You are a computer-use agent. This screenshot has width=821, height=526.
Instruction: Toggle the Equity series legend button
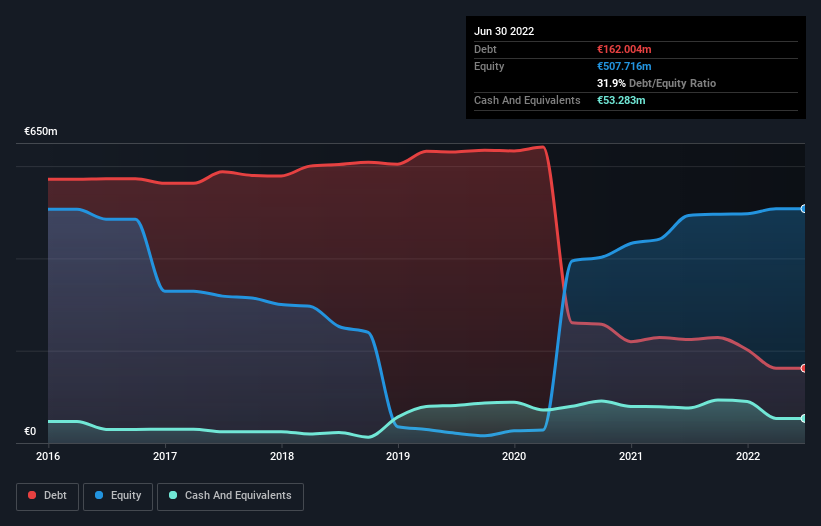click(118, 496)
